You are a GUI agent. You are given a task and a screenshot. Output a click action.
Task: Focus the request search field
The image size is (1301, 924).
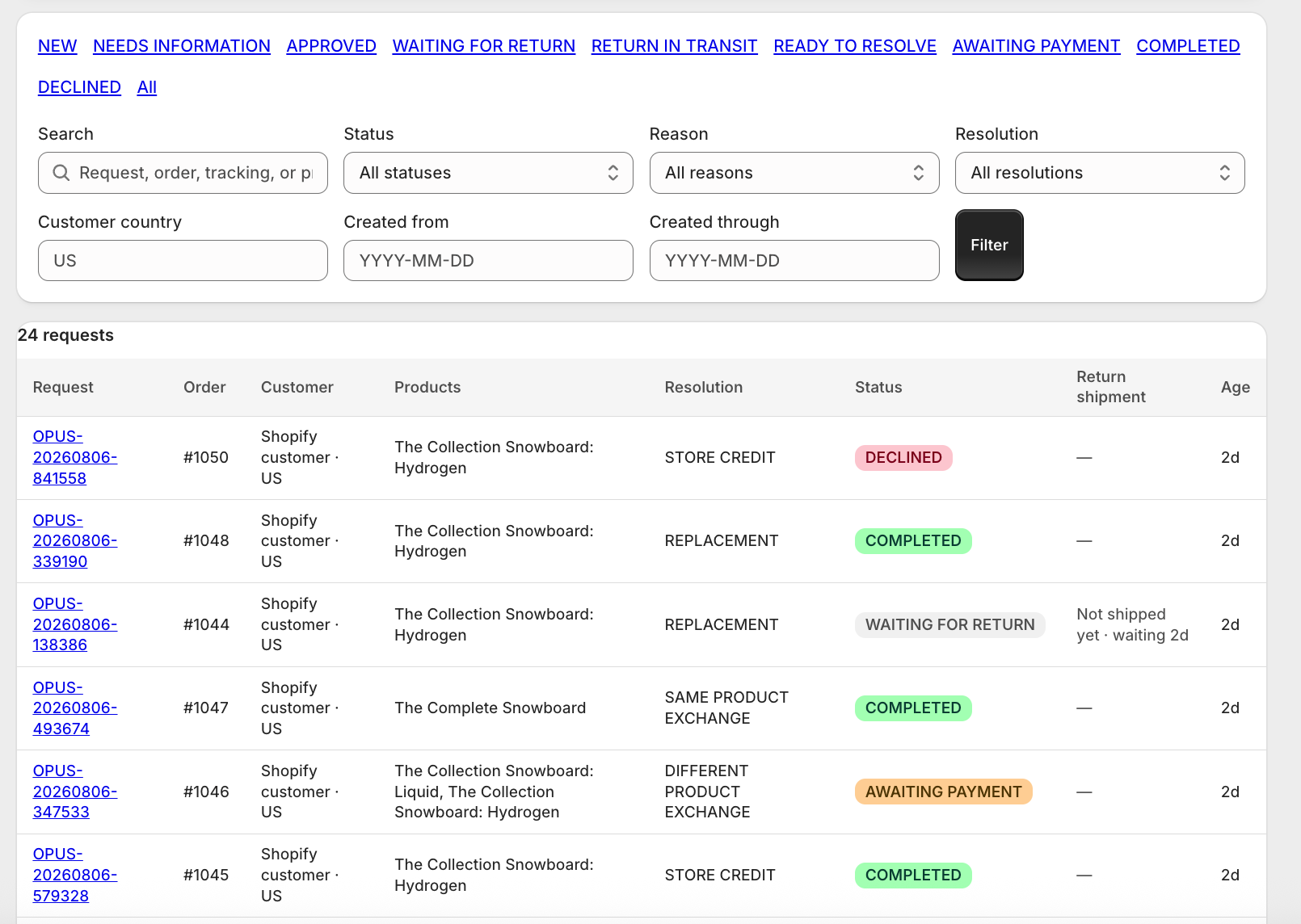click(x=183, y=173)
